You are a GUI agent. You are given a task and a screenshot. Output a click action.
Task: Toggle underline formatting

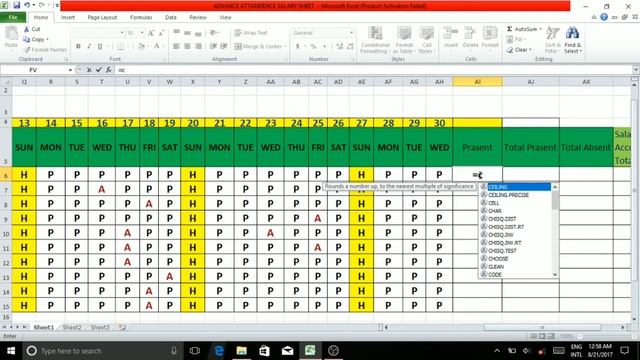tap(100, 47)
